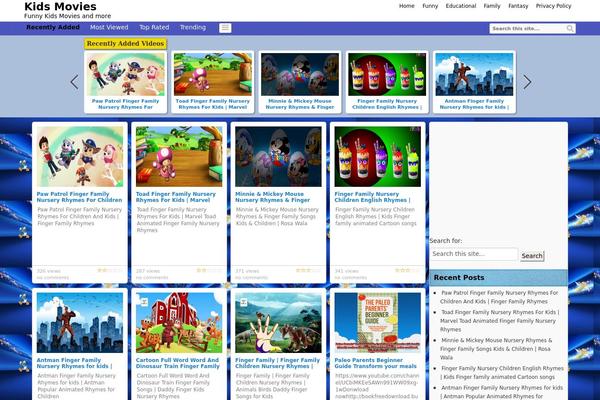Image resolution: width=600 pixels, height=400 pixels.
Task: Click Toad Finger Family carousel title link
Action: point(213,104)
